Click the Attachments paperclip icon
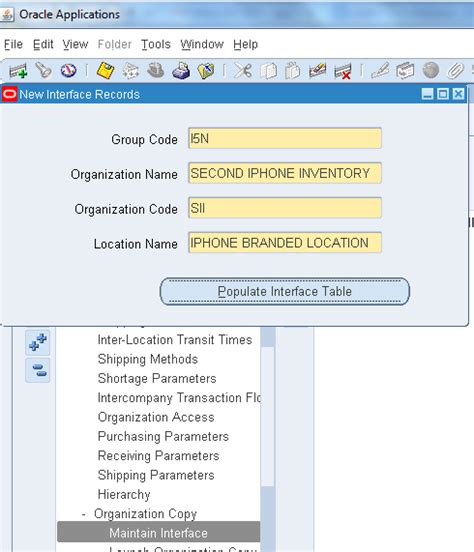This screenshot has width=474, height=552. point(455,70)
